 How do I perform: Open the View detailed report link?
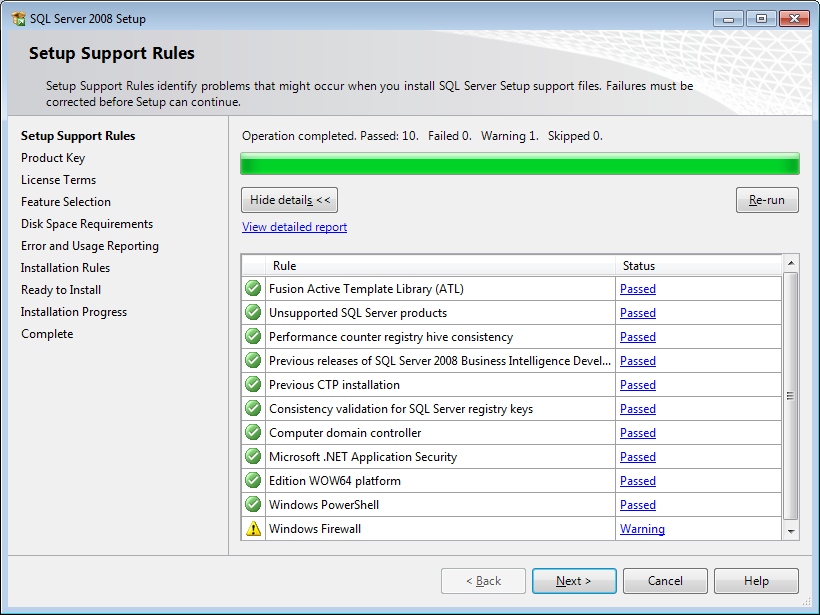point(294,227)
